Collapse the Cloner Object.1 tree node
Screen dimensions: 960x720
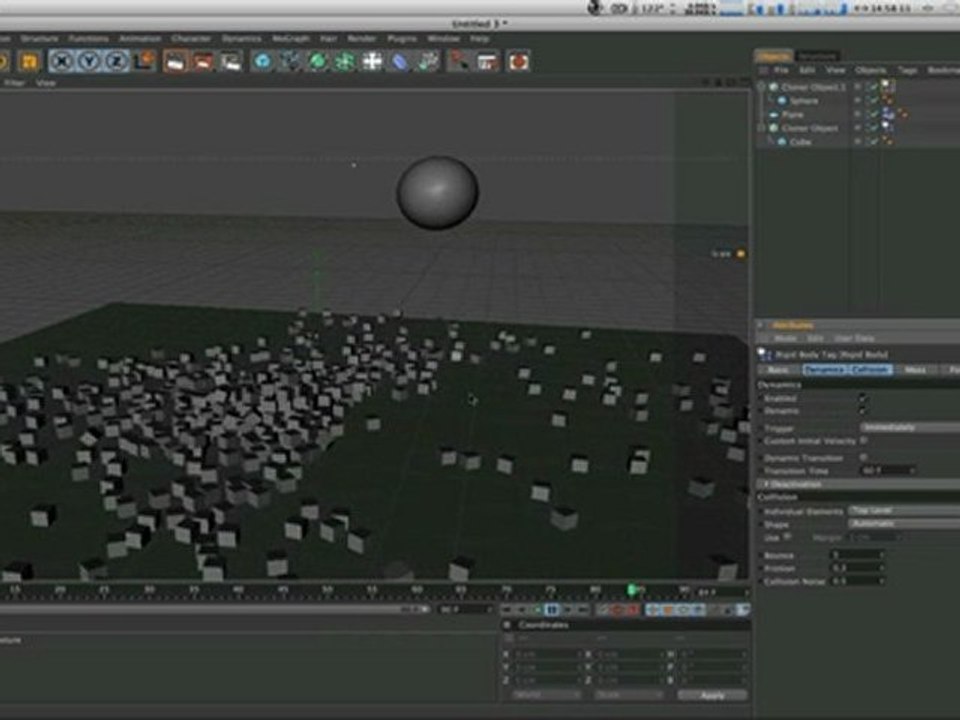tap(762, 87)
